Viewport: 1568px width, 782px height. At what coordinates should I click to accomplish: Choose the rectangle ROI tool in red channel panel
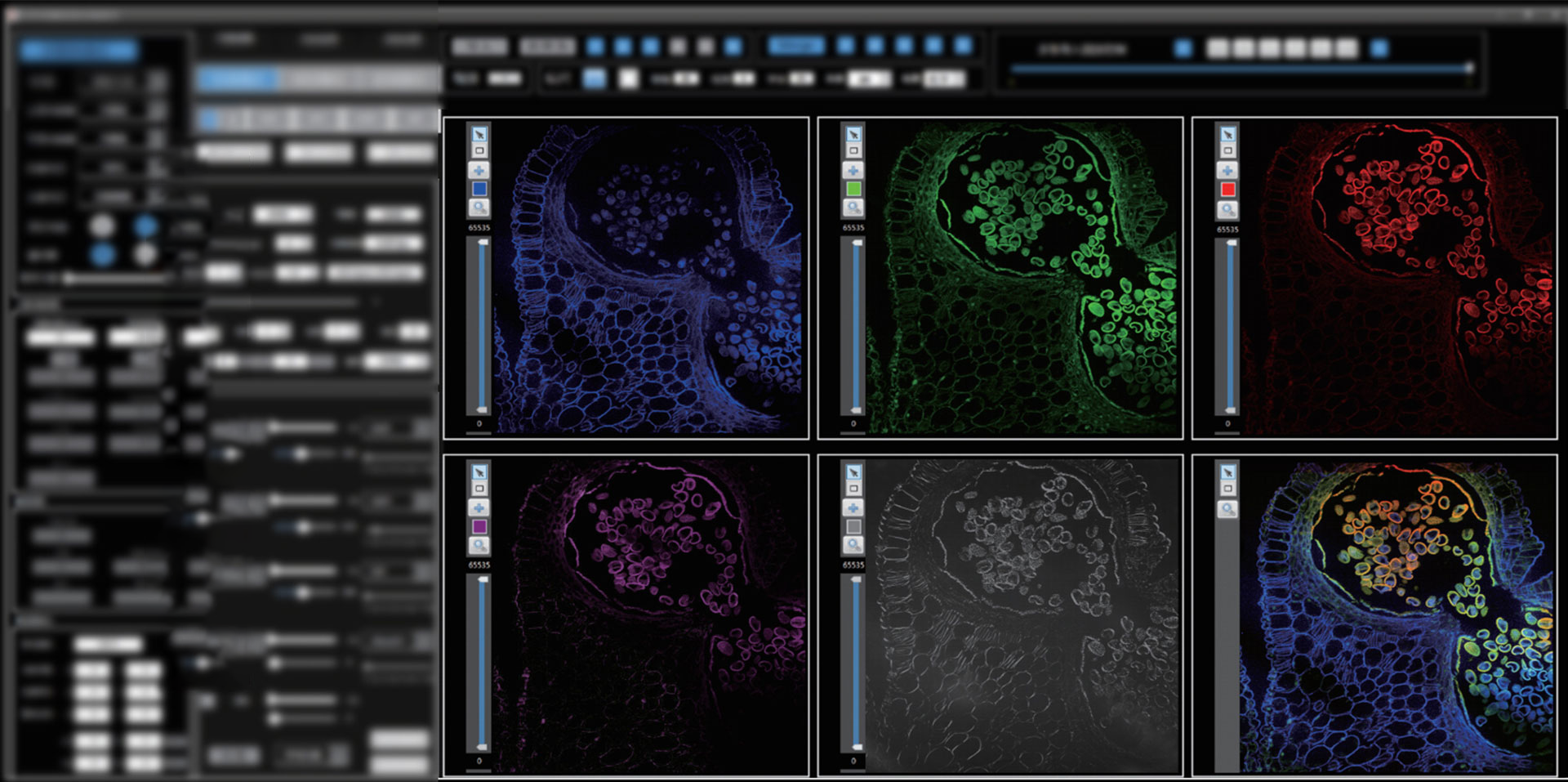coord(1227,151)
